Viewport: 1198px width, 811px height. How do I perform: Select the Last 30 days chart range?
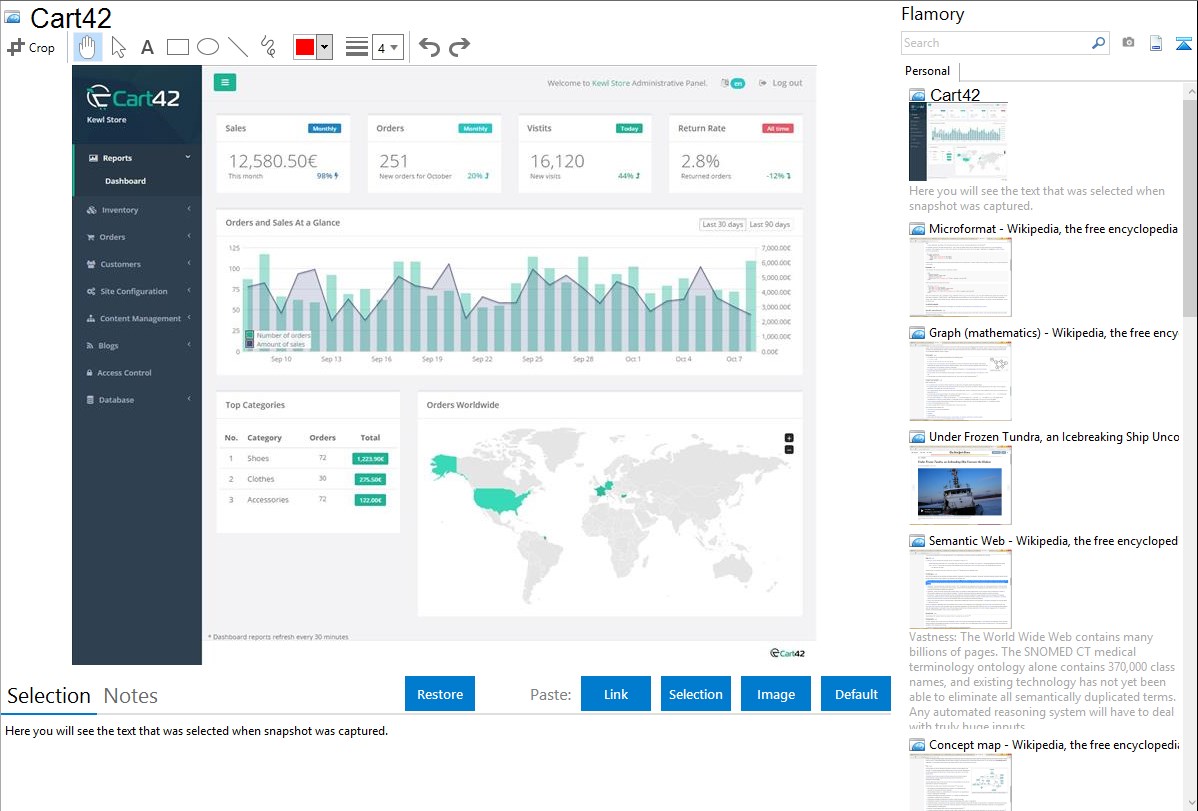722,225
